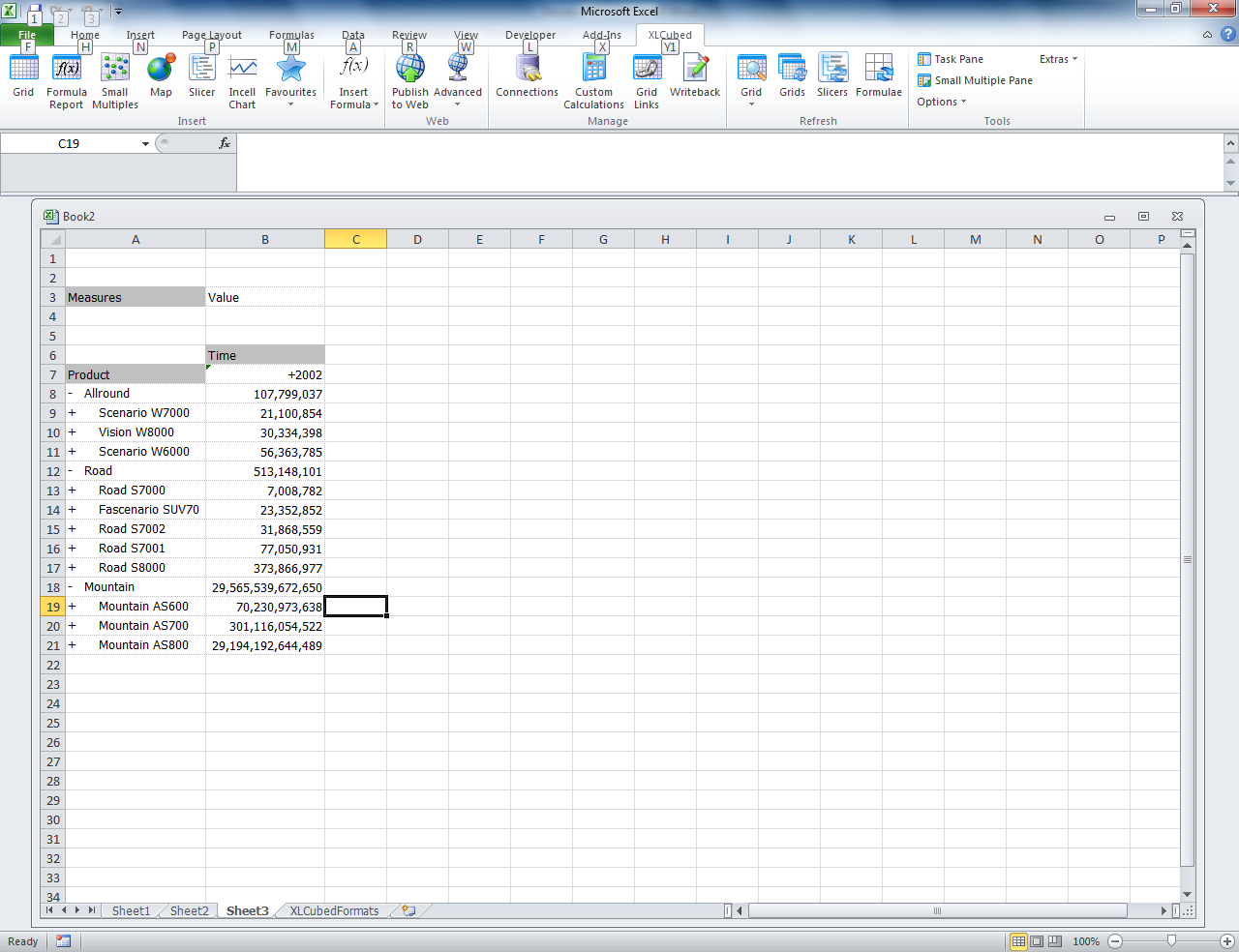Click the insert function fx button
This screenshot has width=1239, height=952.
pyautogui.click(x=224, y=143)
